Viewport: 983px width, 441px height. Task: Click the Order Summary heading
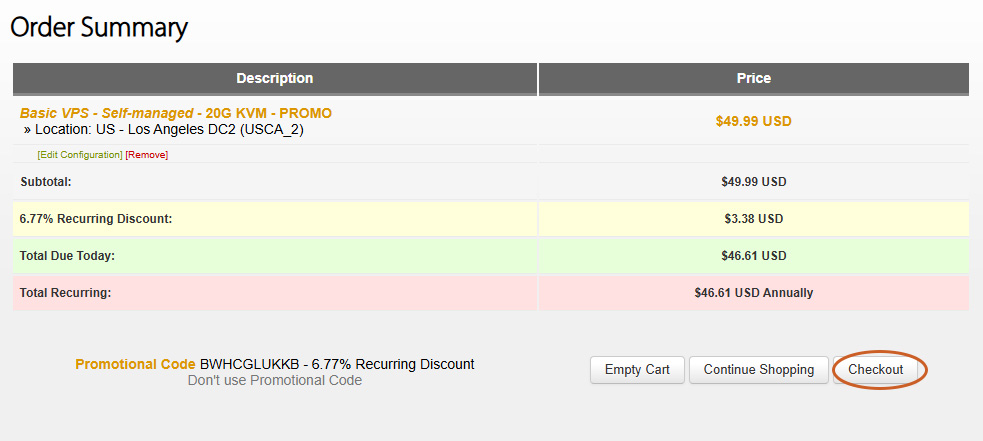click(x=99, y=28)
